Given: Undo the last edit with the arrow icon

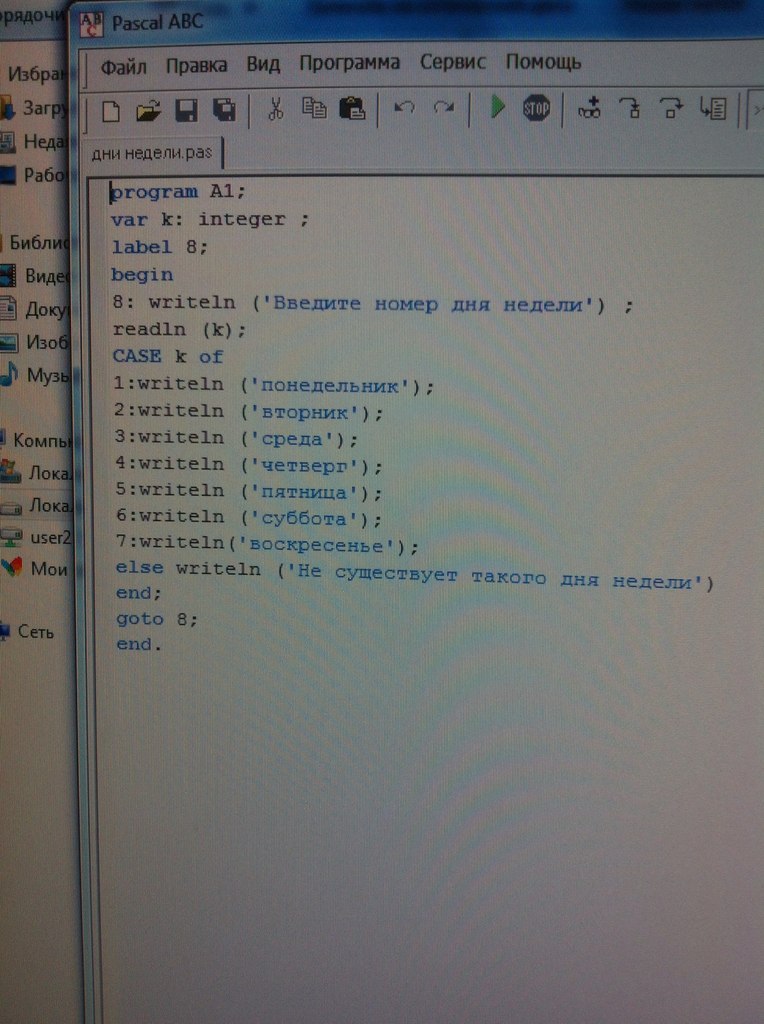Looking at the screenshot, I should click(x=404, y=106).
